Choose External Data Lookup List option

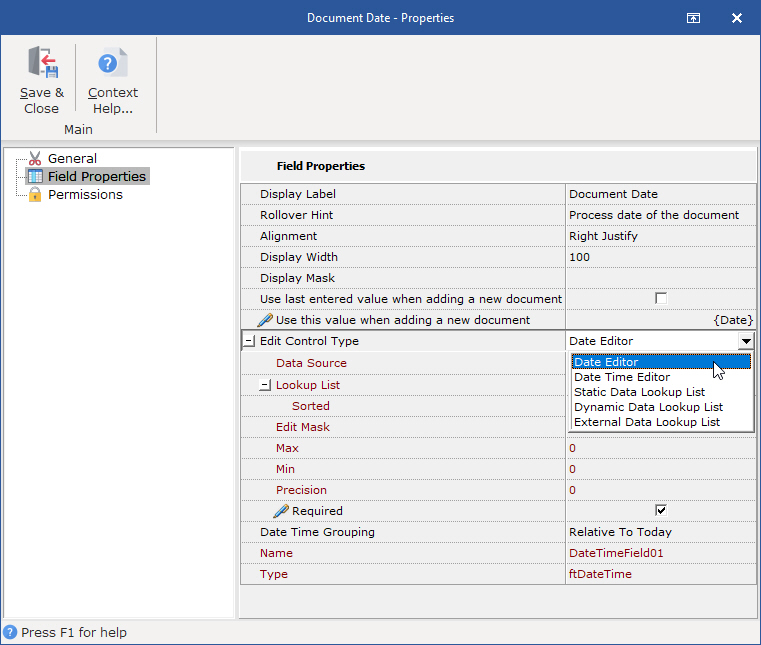click(x=661, y=422)
